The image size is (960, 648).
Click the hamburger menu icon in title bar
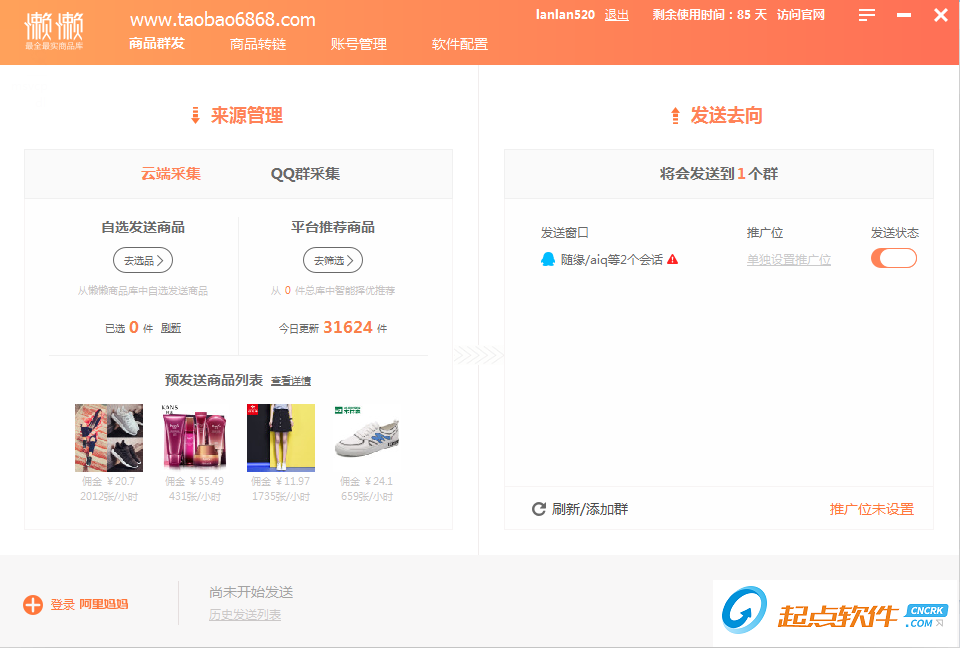[866, 15]
